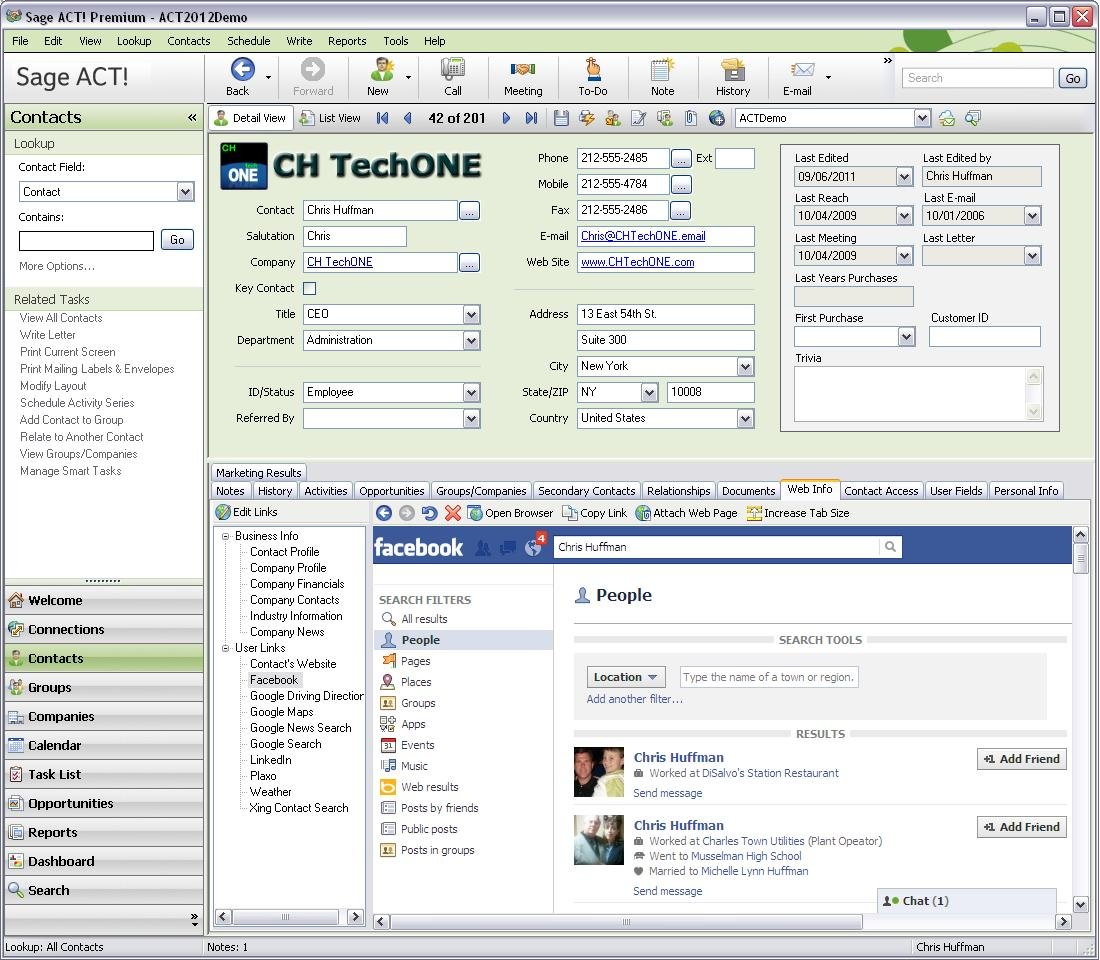Image resolution: width=1100 pixels, height=960 pixels.
Task: Open the Title dropdown showing CEO
Action: pyautogui.click(x=471, y=314)
